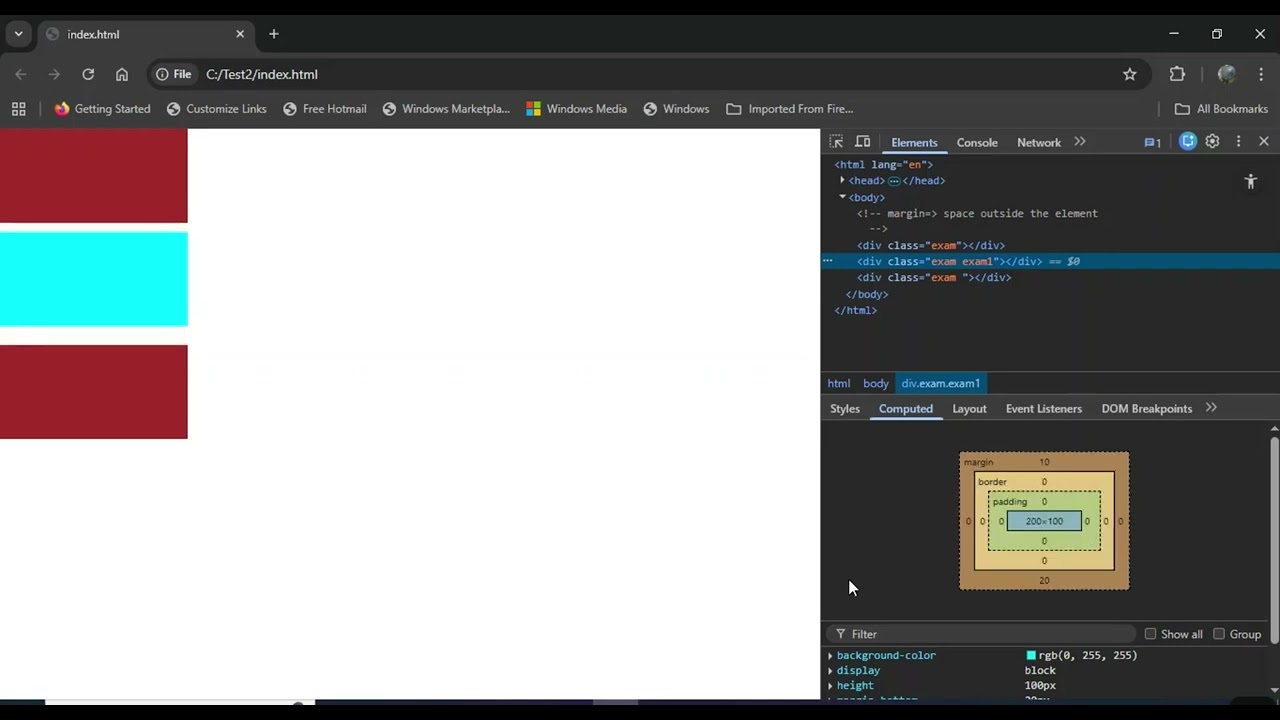This screenshot has height=720, width=1280.
Task: Click the rgb(0, 255, 255) value
Action: click(x=1088, y=656)
